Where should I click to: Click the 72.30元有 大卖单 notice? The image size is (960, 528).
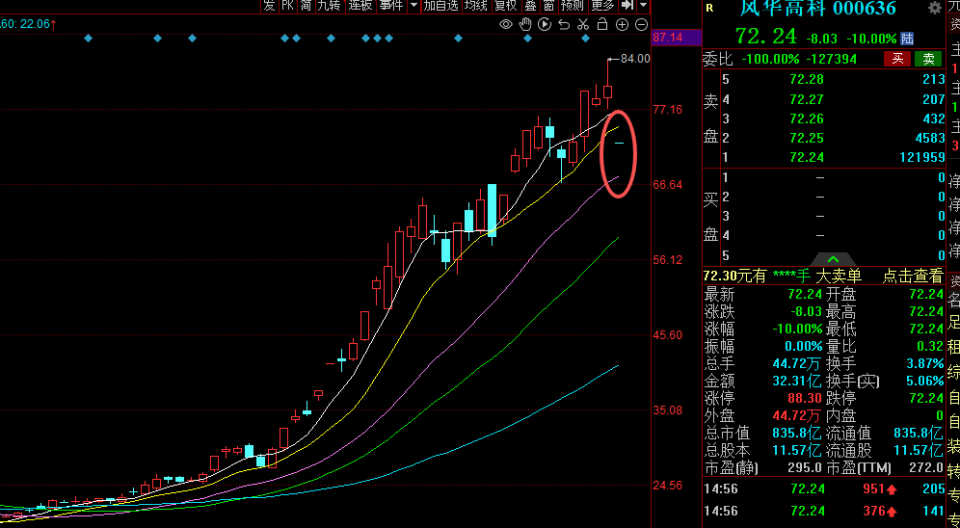pos(782,276)
